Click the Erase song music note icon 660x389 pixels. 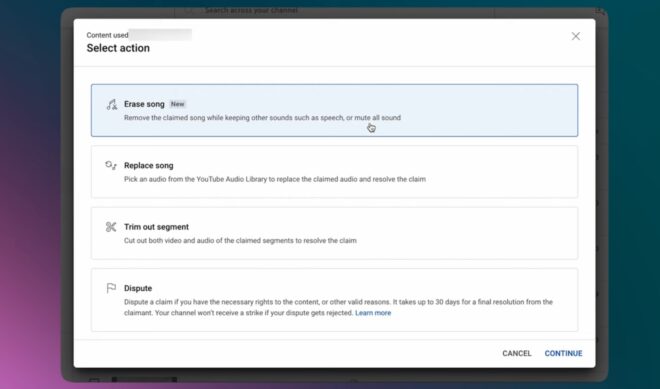pos(111,104)
